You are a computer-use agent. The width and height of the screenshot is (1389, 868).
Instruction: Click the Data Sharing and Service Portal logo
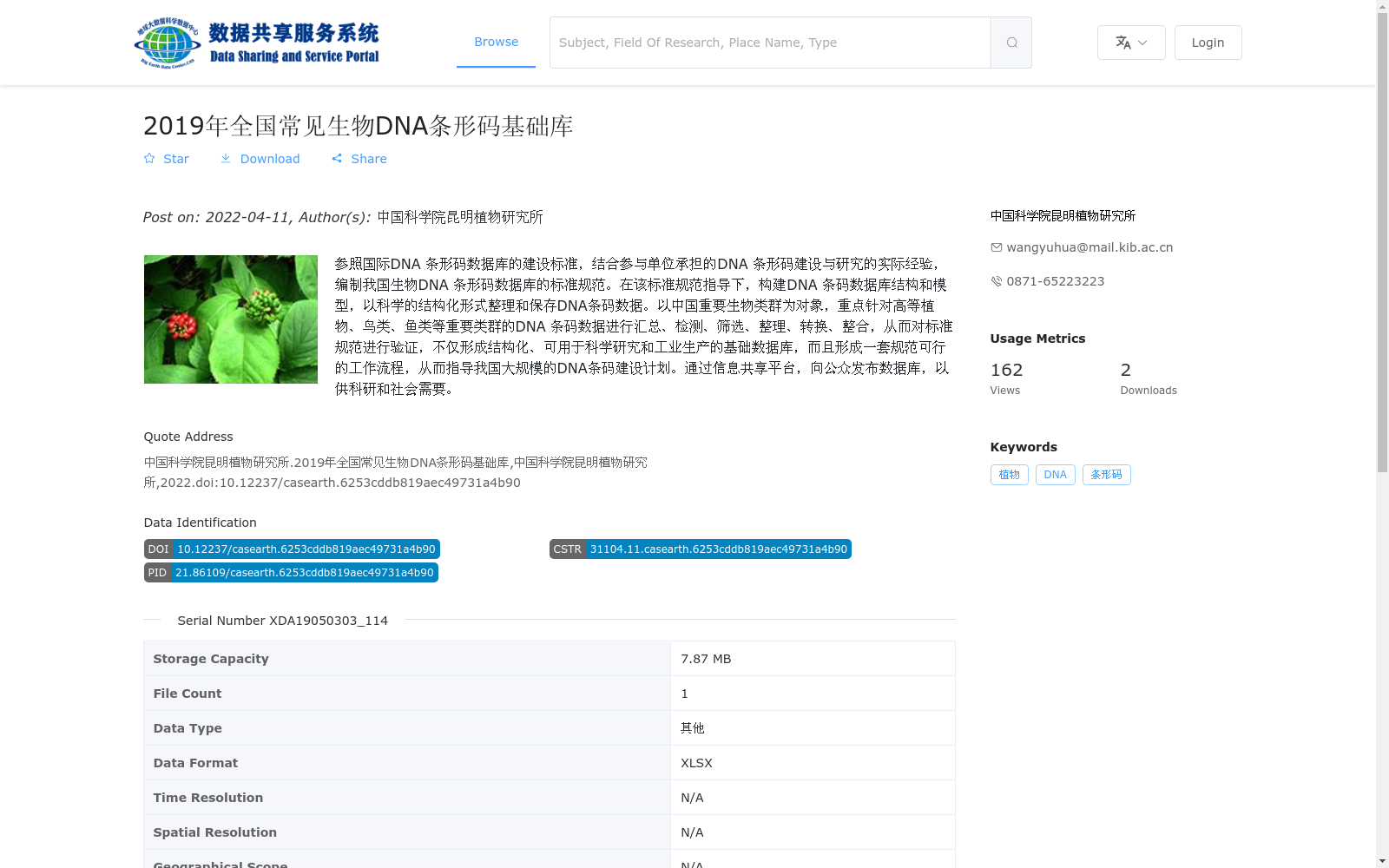(256, 43)
